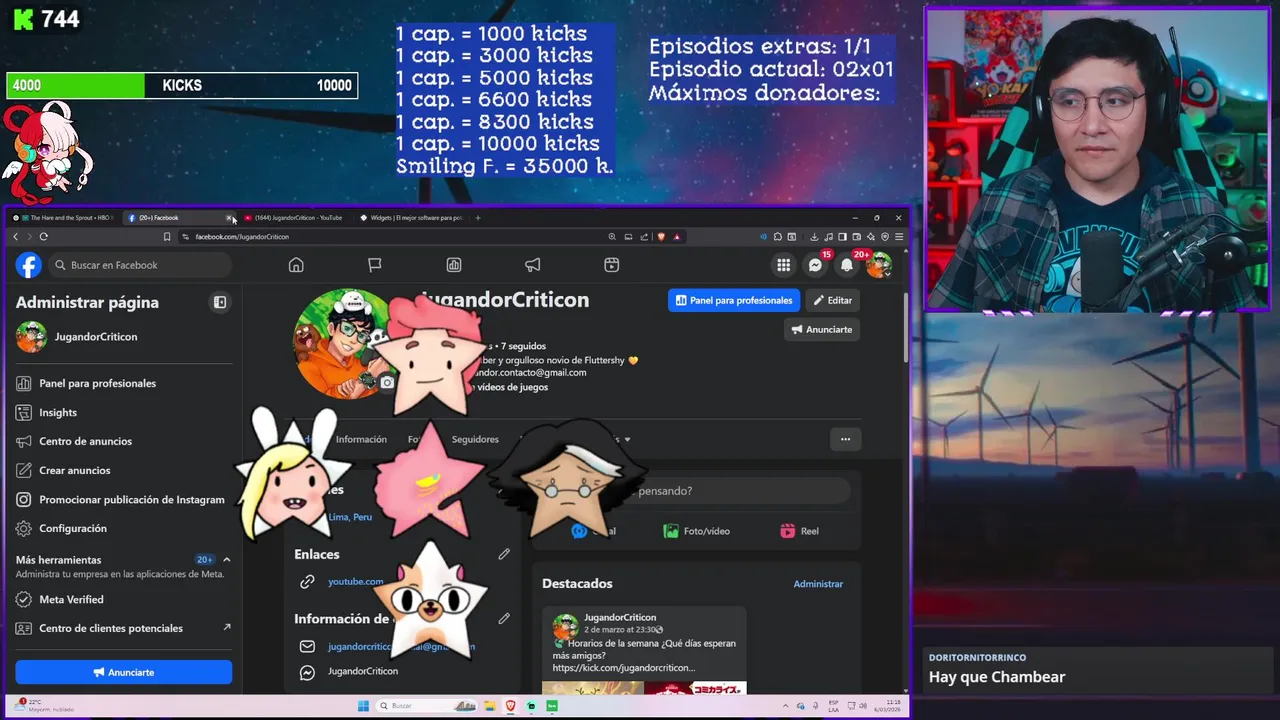The image size is (1280, 720).
Task: Collapse the Más herramientas section
Action: click(x=227, y=560)
